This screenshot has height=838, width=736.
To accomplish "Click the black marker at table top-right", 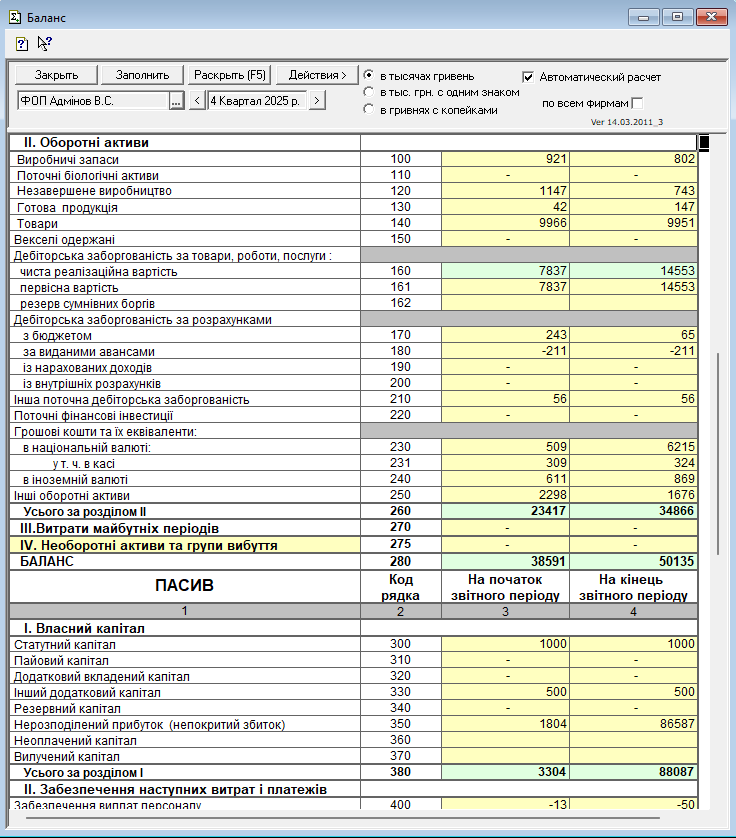I will coord(704,142).
